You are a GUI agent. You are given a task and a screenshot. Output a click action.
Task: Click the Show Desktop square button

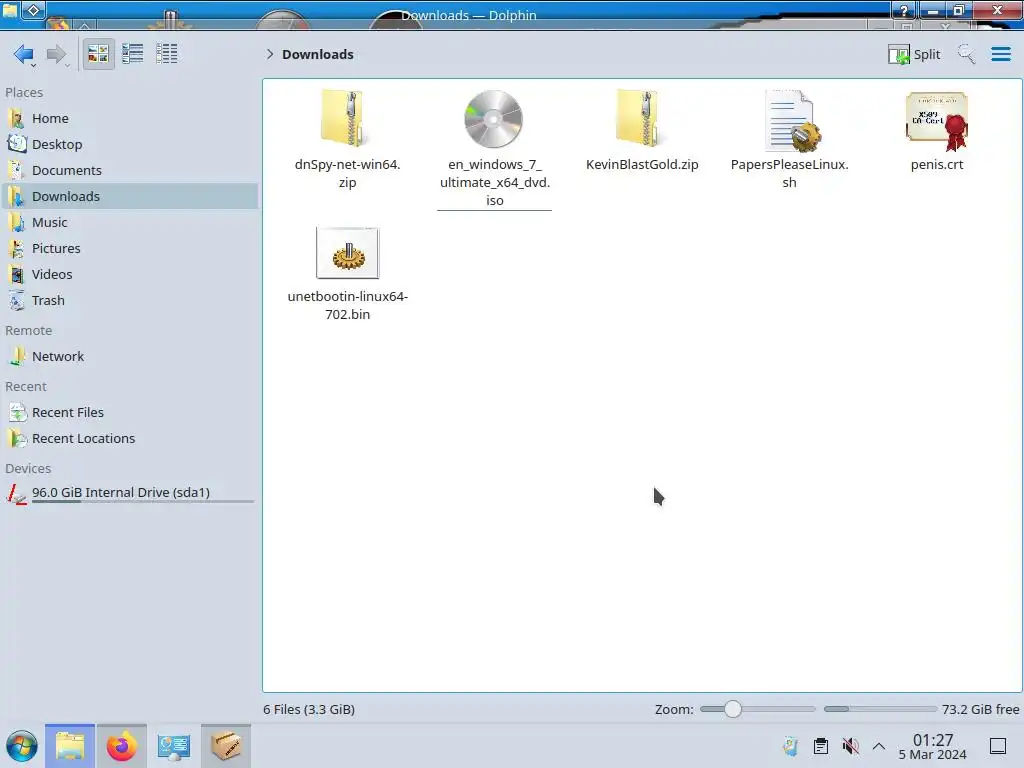pos(998,746)
